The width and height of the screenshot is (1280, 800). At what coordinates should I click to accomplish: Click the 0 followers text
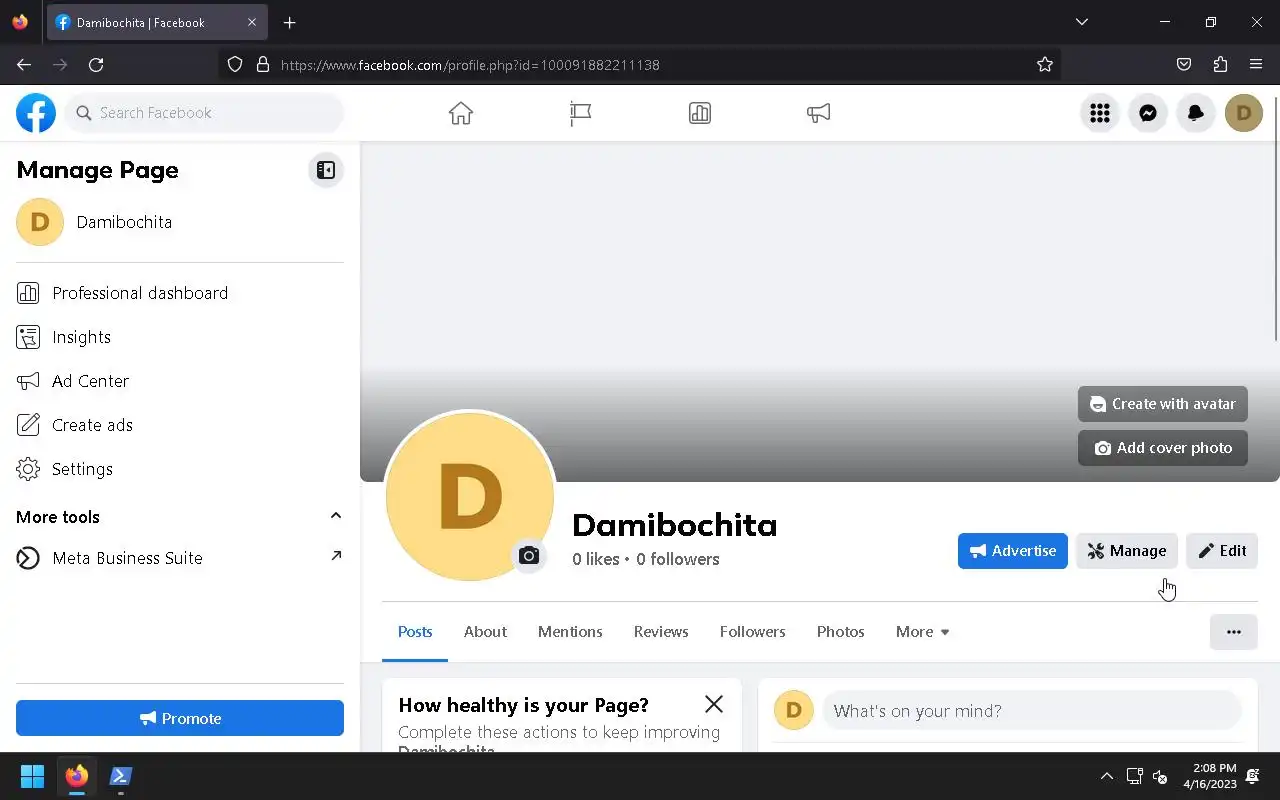point(678,559)
